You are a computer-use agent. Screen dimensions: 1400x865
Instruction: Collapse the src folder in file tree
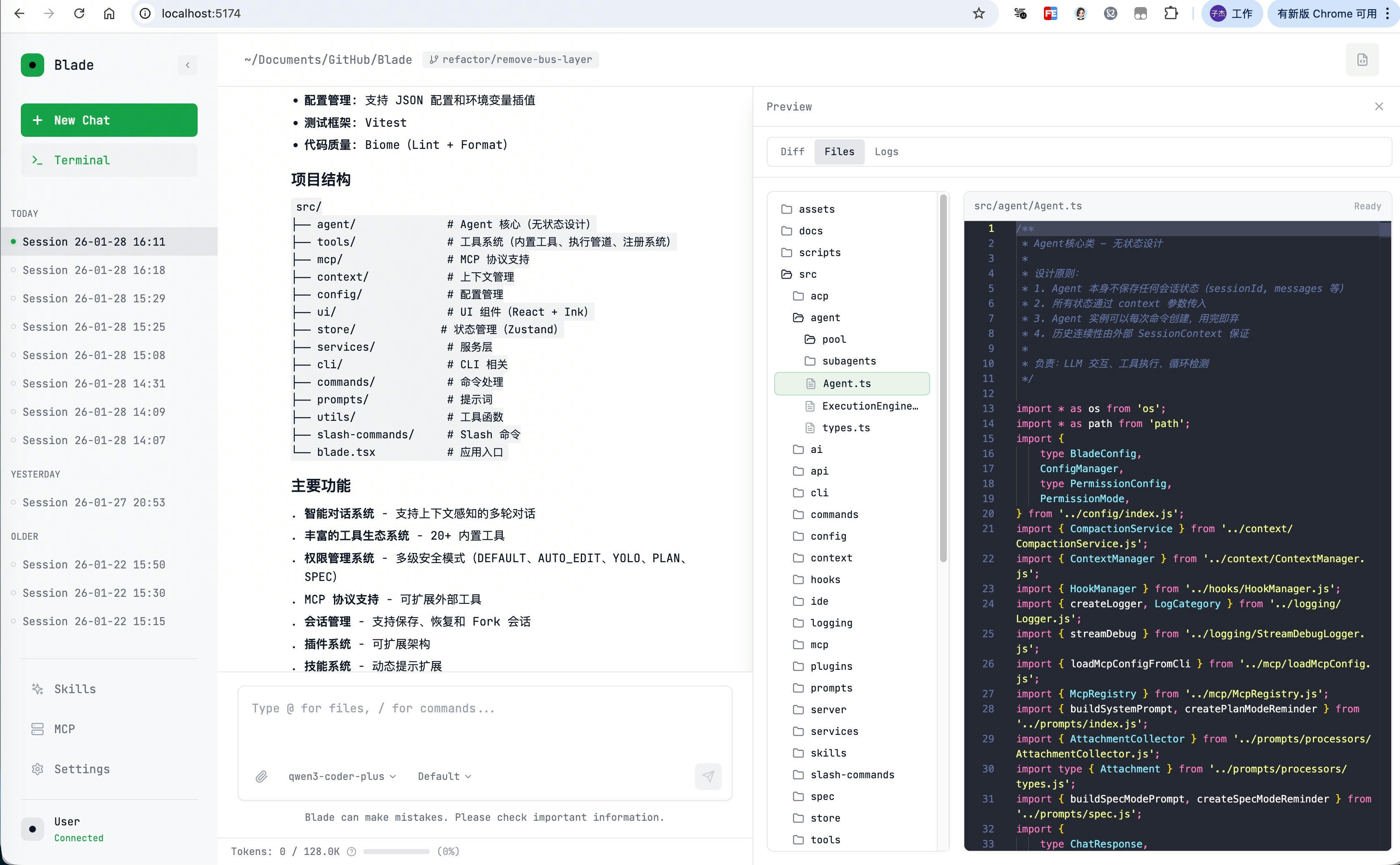808,274
